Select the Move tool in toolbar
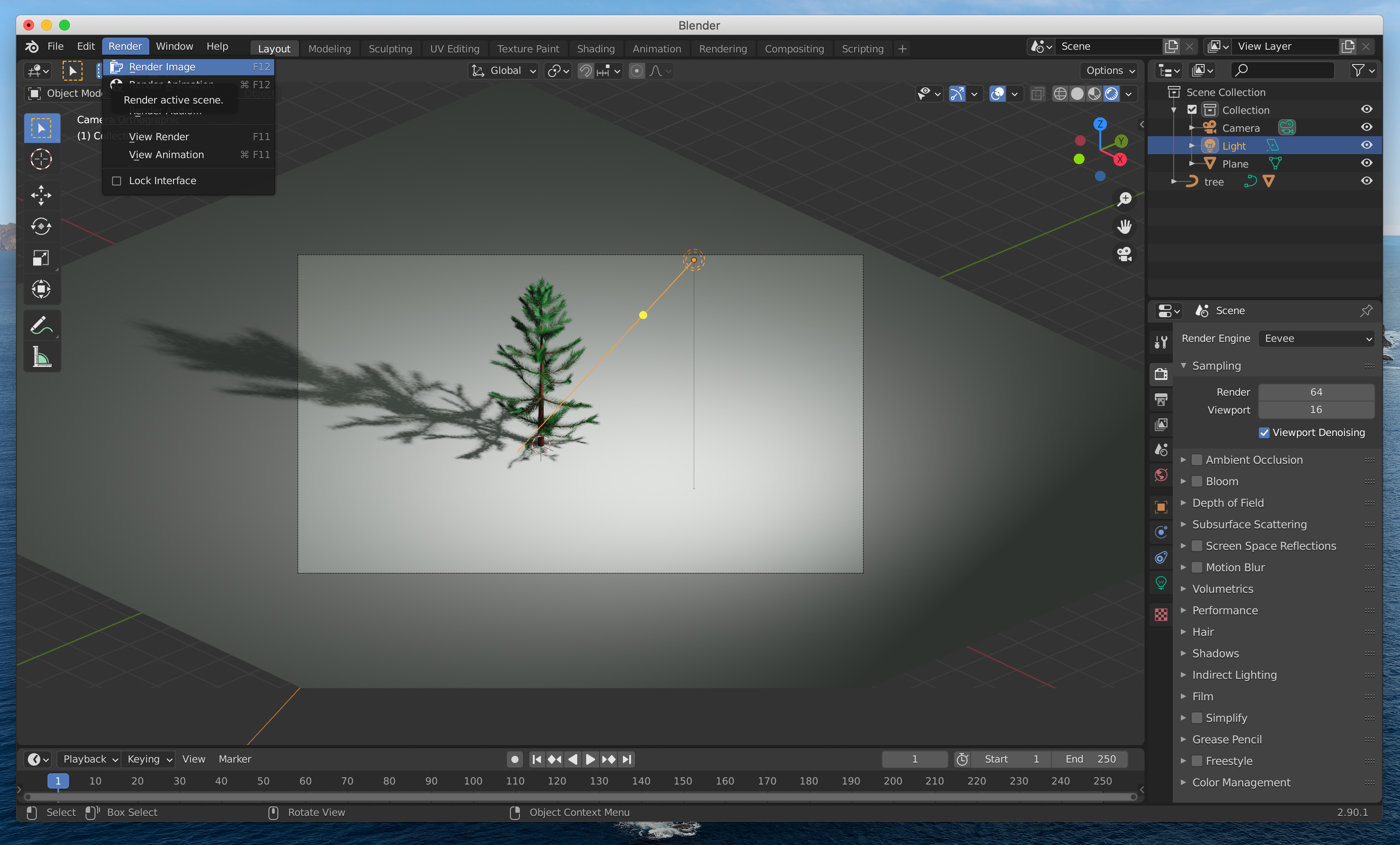Viewport: 1400px width, 845px height. (x=41, y=195)
